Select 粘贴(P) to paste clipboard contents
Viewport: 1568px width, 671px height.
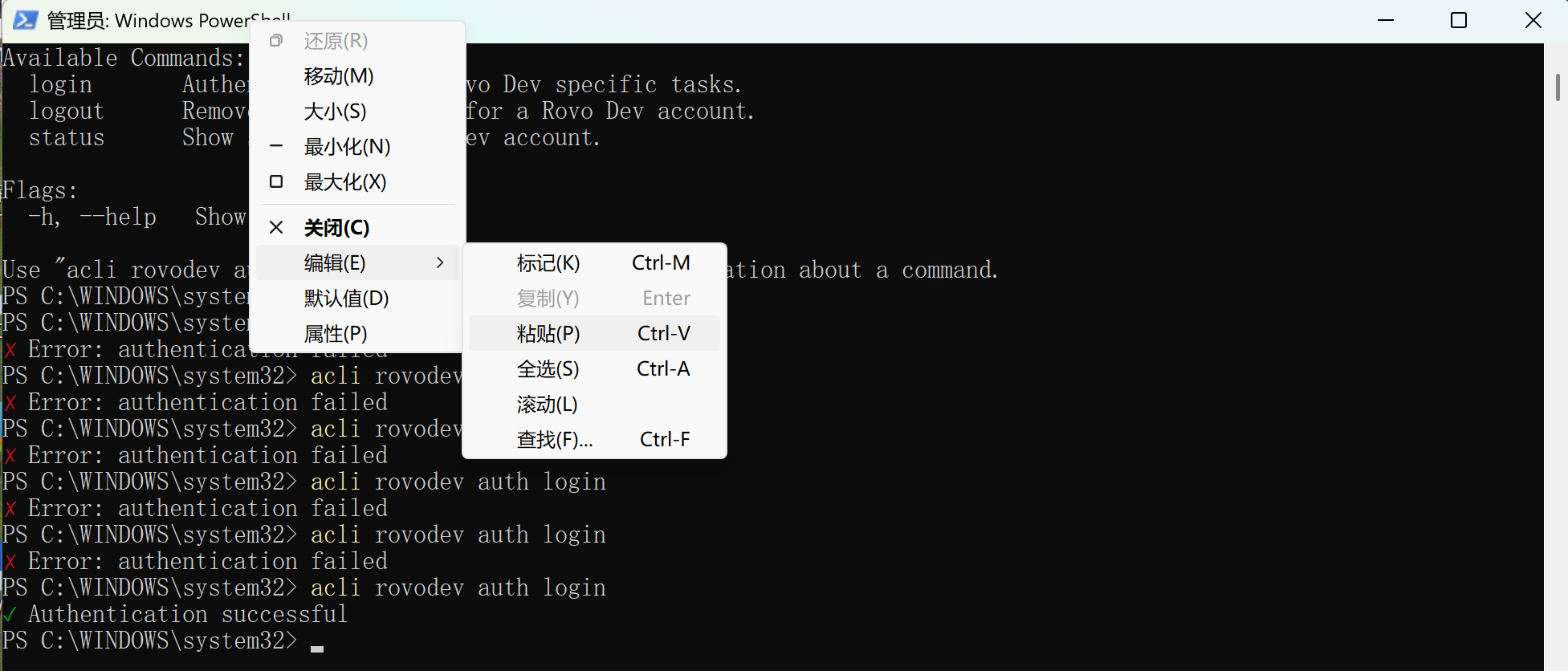[548, 333]
